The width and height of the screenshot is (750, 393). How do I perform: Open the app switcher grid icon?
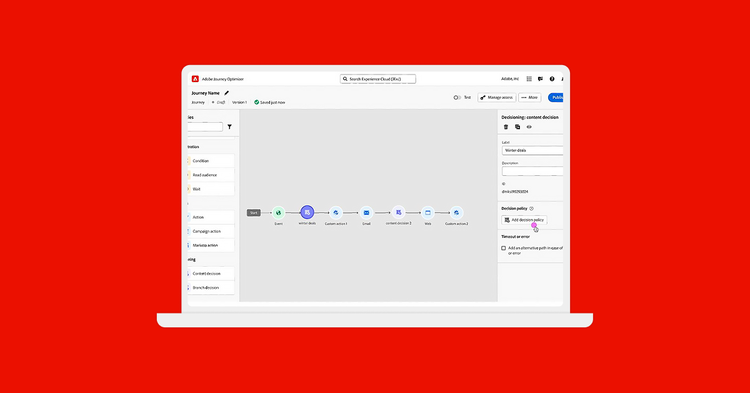(x=529, y=79)
